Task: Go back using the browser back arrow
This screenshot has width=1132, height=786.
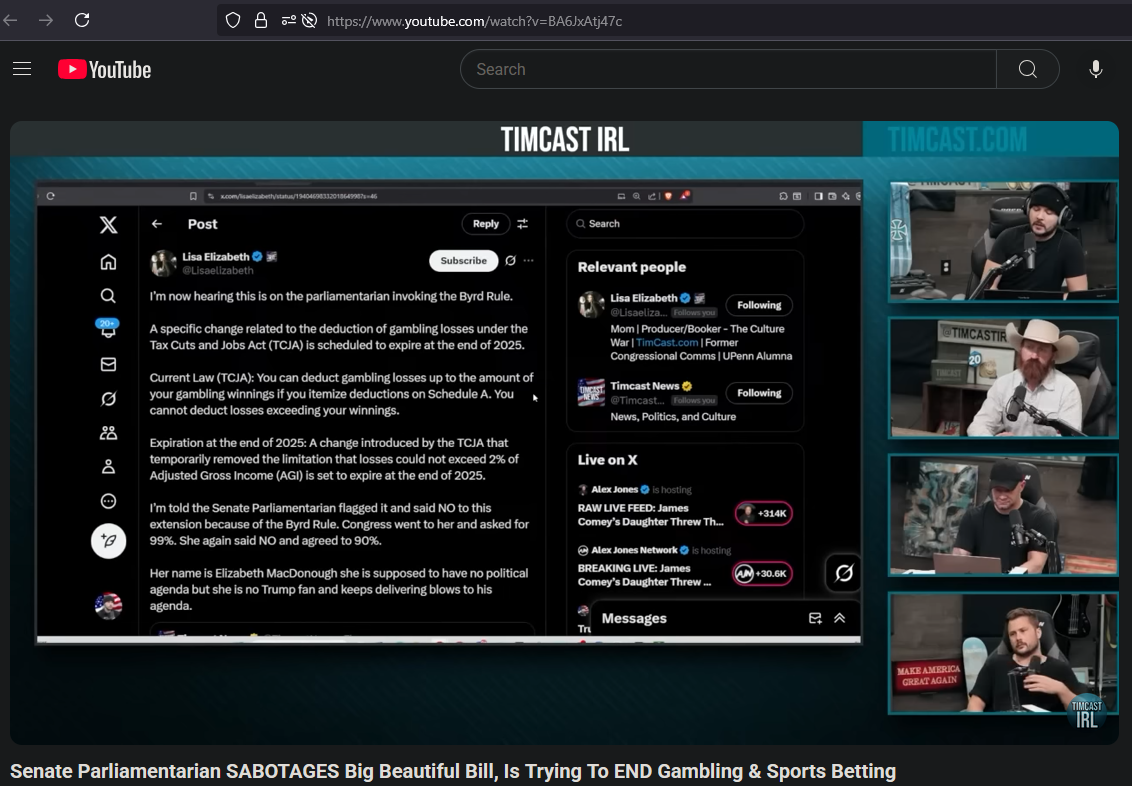Action: (x=10, y=20)
